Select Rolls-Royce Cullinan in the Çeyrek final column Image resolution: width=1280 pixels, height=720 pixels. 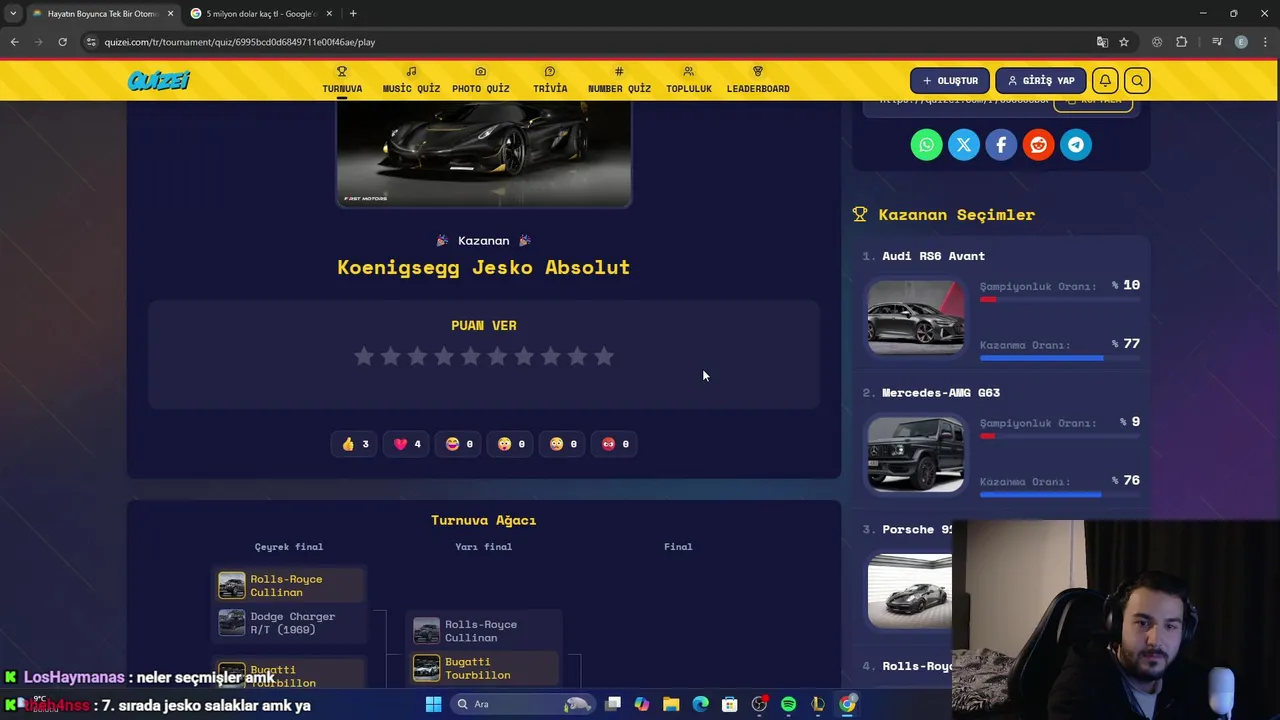pos(289,585)
